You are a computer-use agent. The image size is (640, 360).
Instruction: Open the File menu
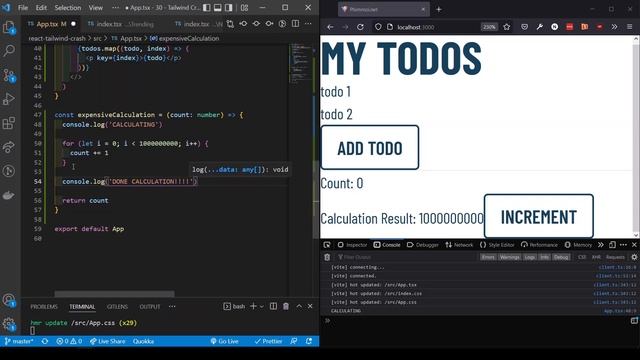tap(23, 7)
